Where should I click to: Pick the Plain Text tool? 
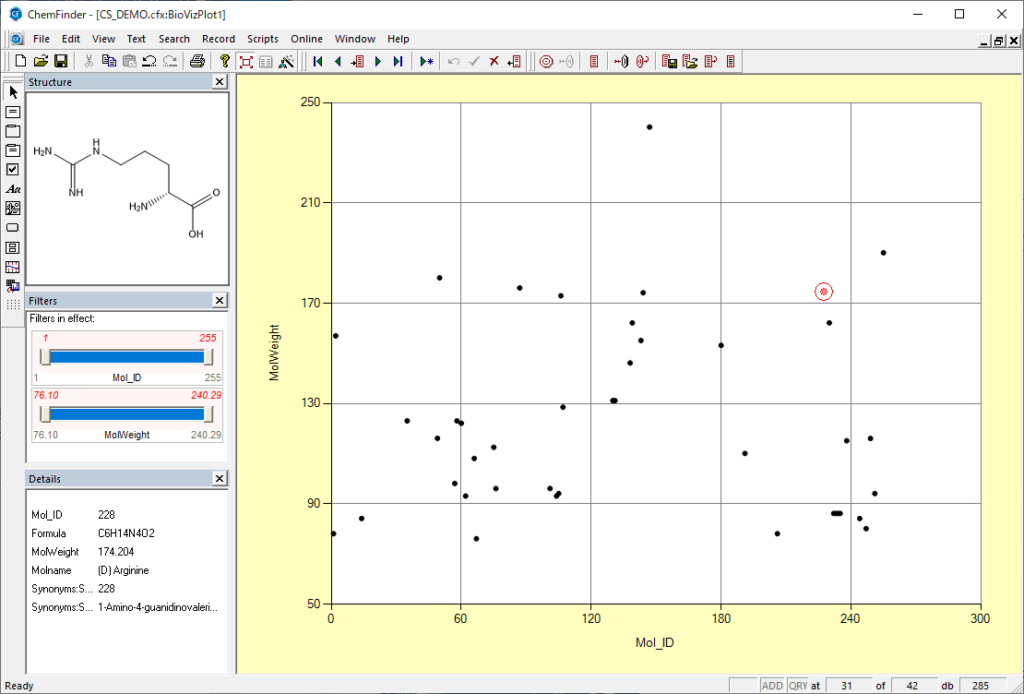pos(13,188)
